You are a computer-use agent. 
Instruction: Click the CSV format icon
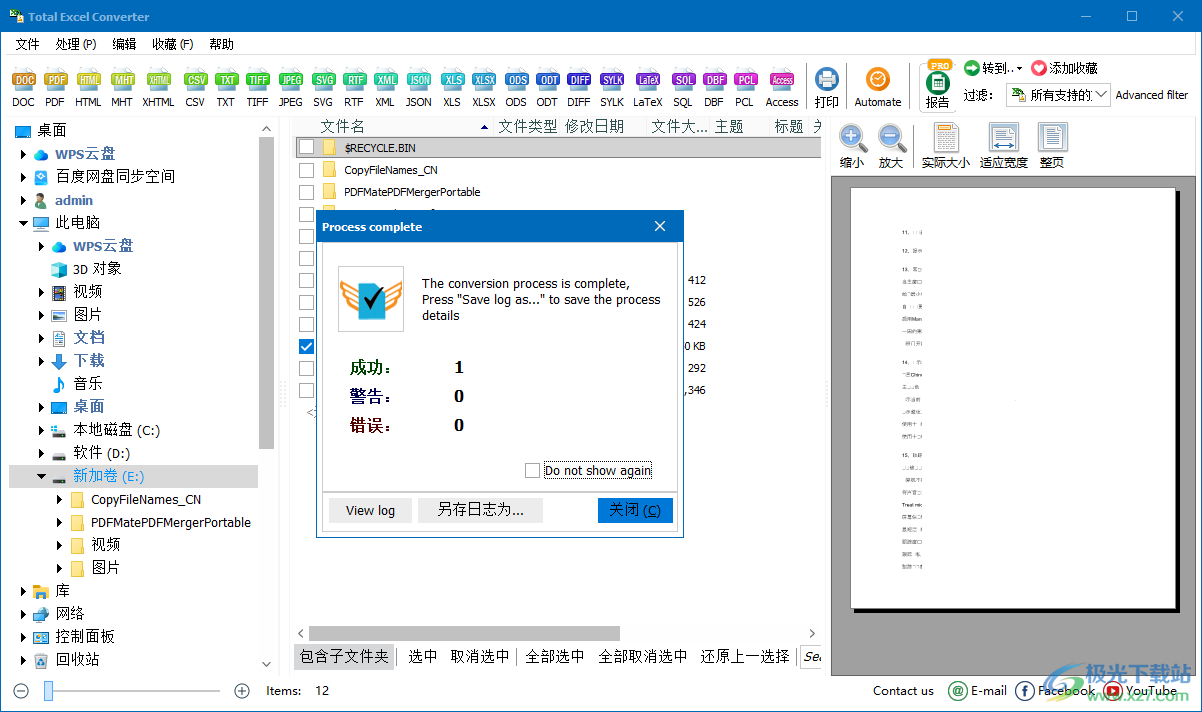195,88
